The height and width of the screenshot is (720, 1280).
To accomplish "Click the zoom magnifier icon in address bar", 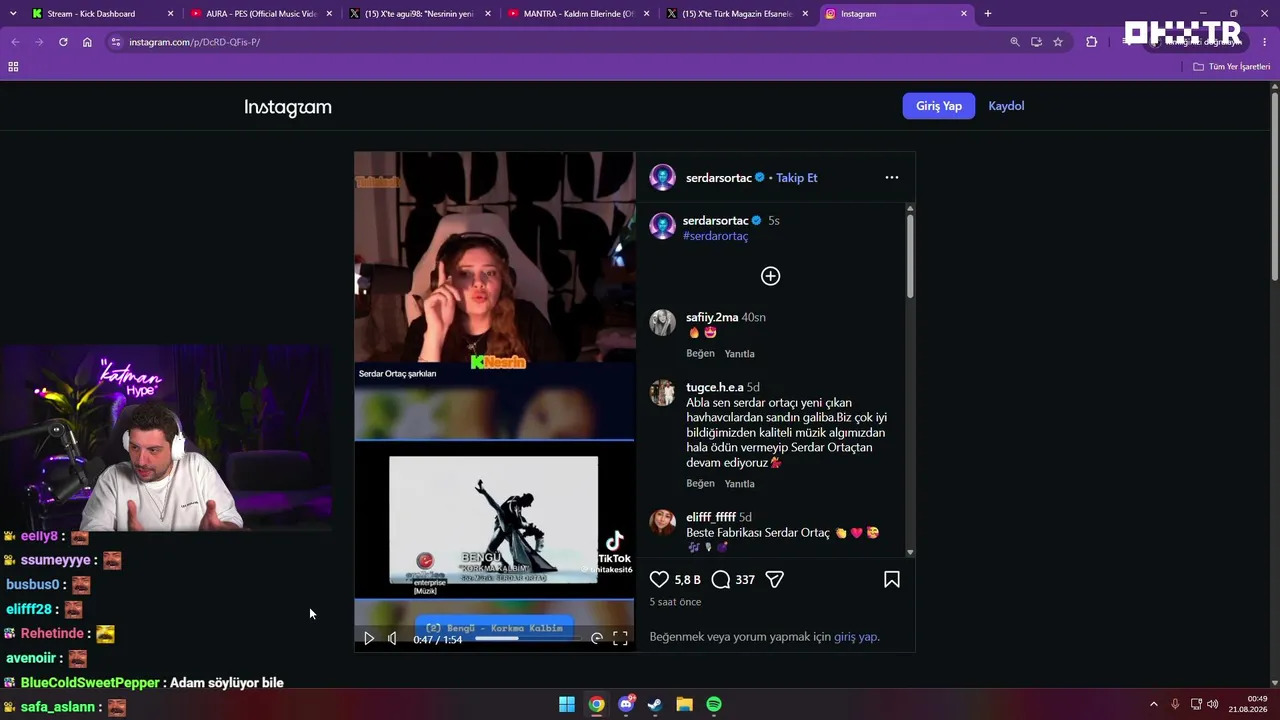I will [1015, 42].
